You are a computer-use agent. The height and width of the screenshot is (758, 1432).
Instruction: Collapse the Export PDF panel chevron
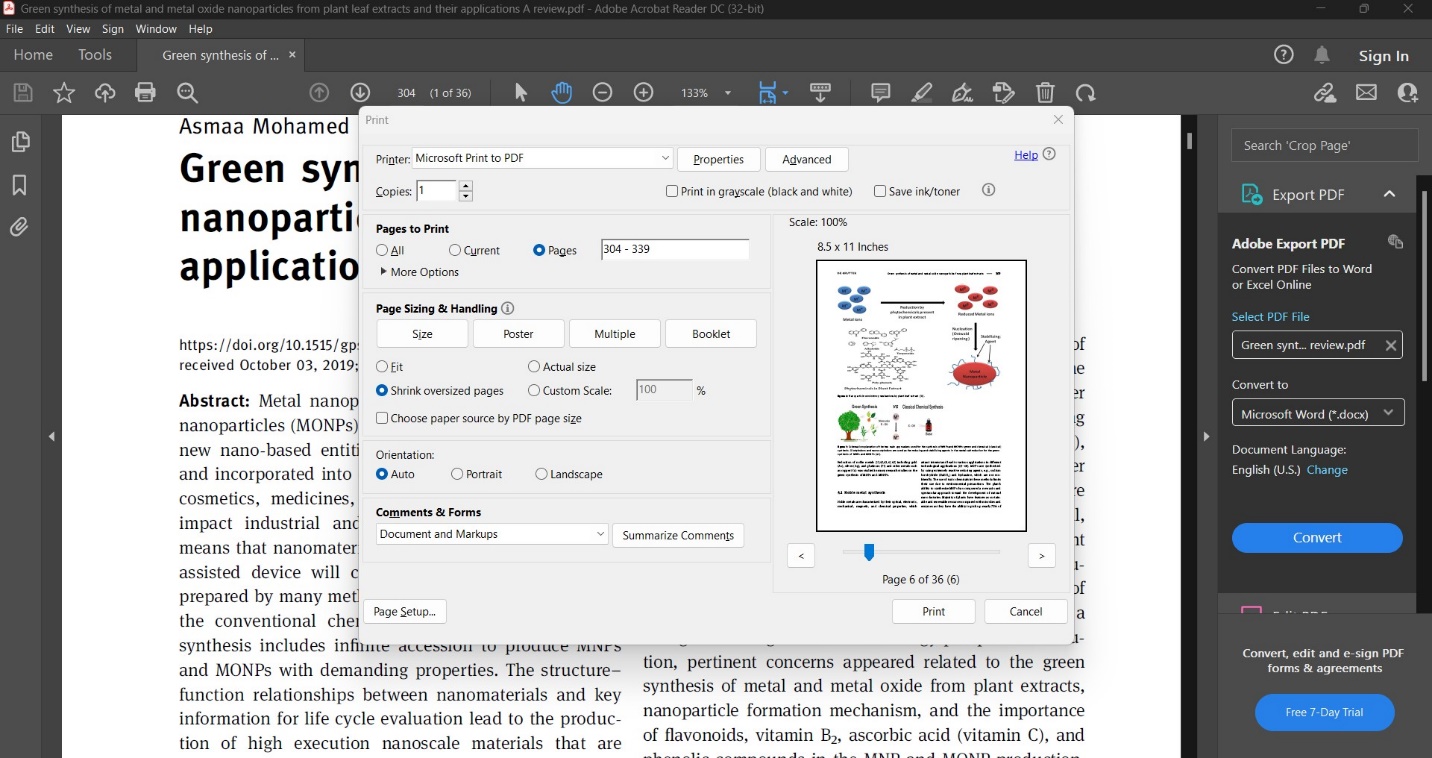click(x=1390, y=194)
